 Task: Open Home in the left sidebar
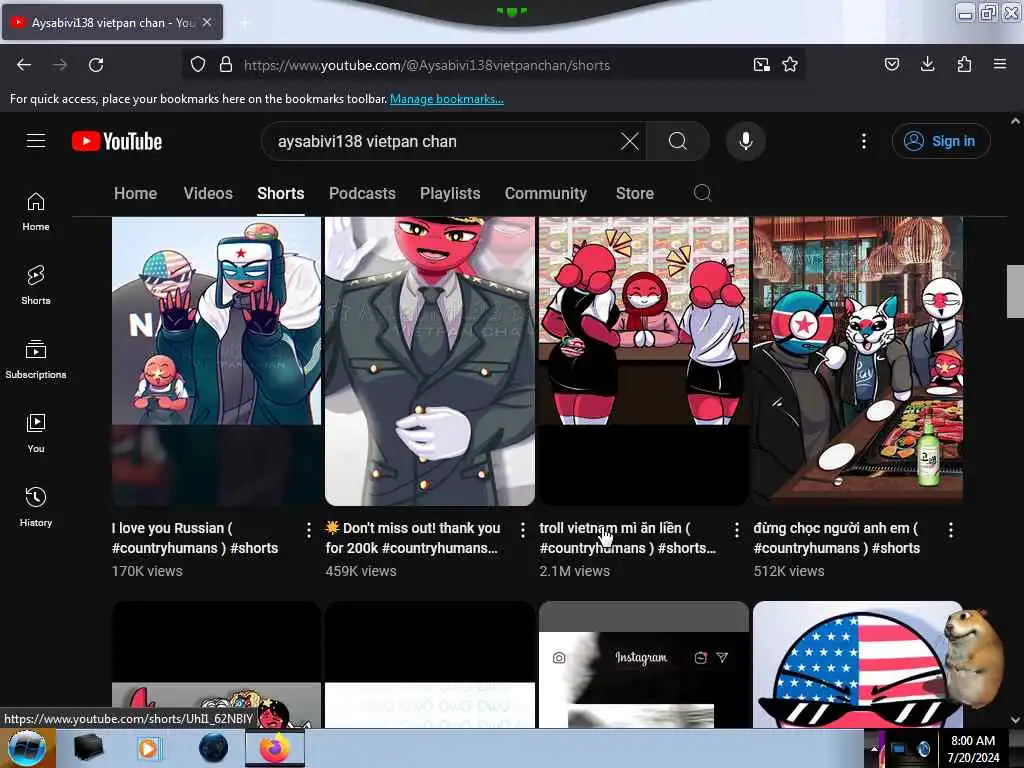(x=36, y=212)
